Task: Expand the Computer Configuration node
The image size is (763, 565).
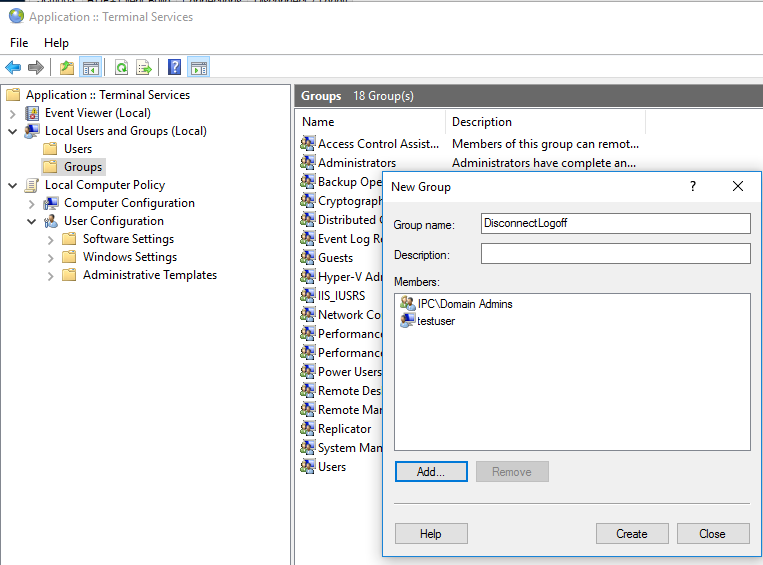Action: tap(32, 203)
